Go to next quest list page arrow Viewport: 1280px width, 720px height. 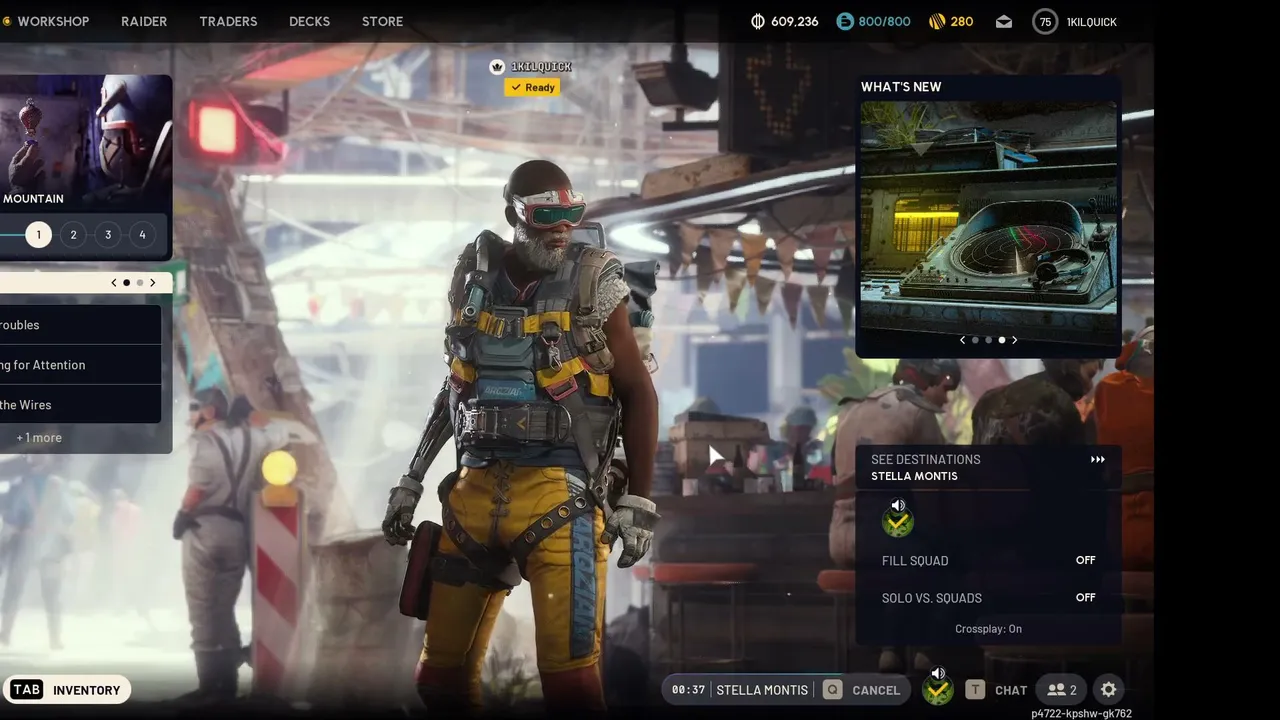pos(152,283)
